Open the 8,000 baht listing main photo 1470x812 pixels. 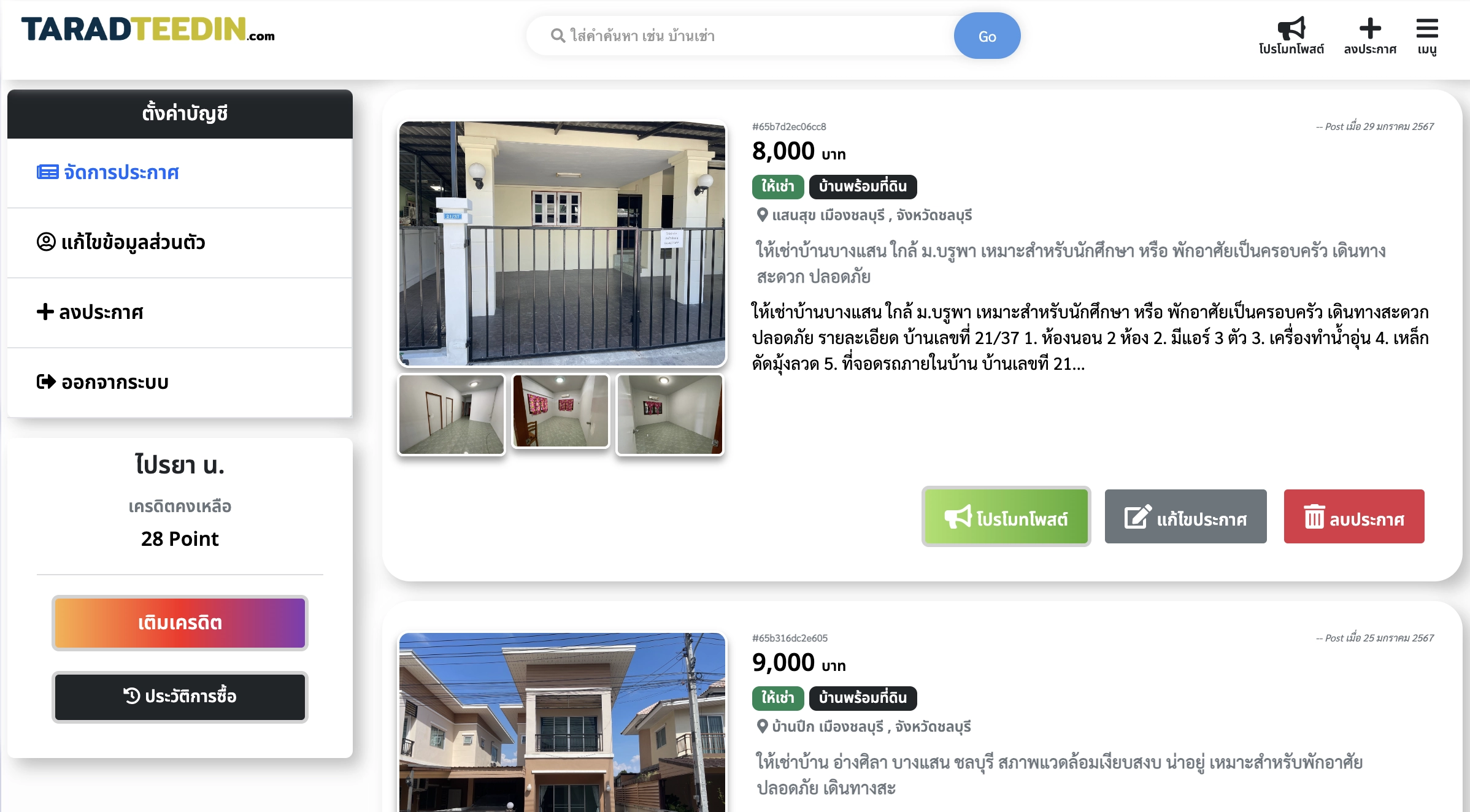pyautogui.click(x=562, y=243)
